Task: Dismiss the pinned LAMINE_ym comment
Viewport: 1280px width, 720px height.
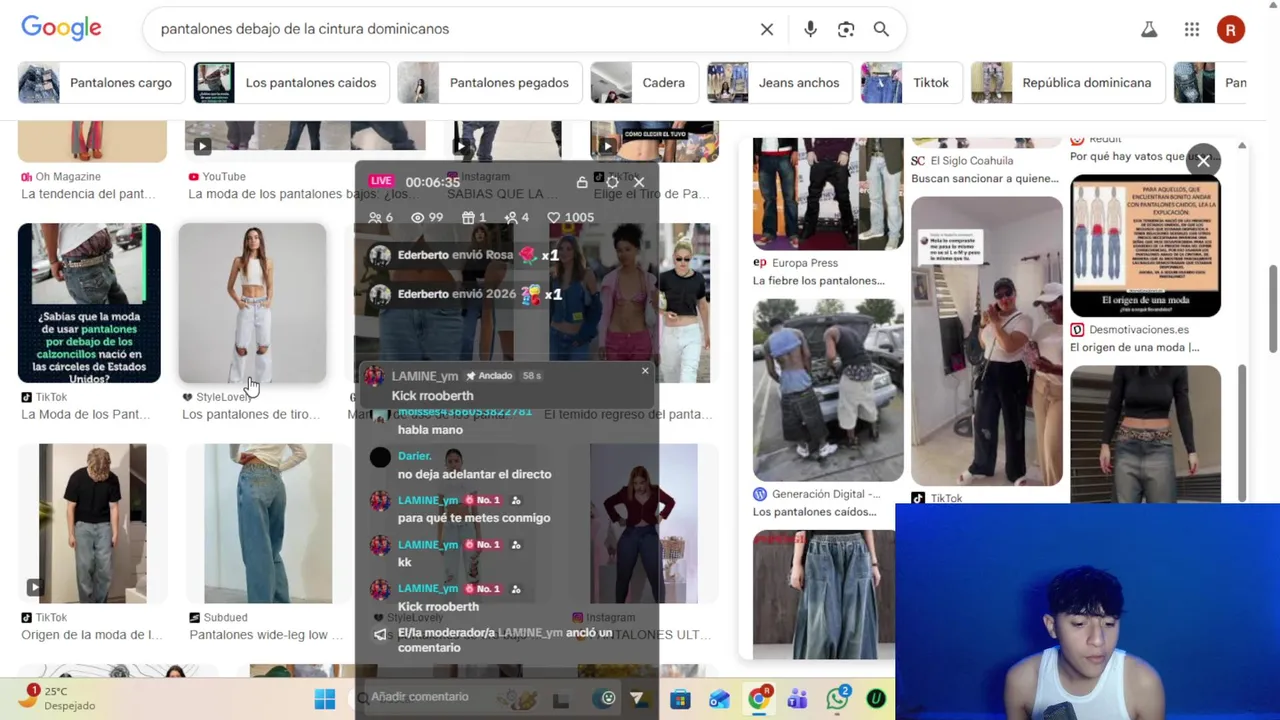Action: (645, 371)
